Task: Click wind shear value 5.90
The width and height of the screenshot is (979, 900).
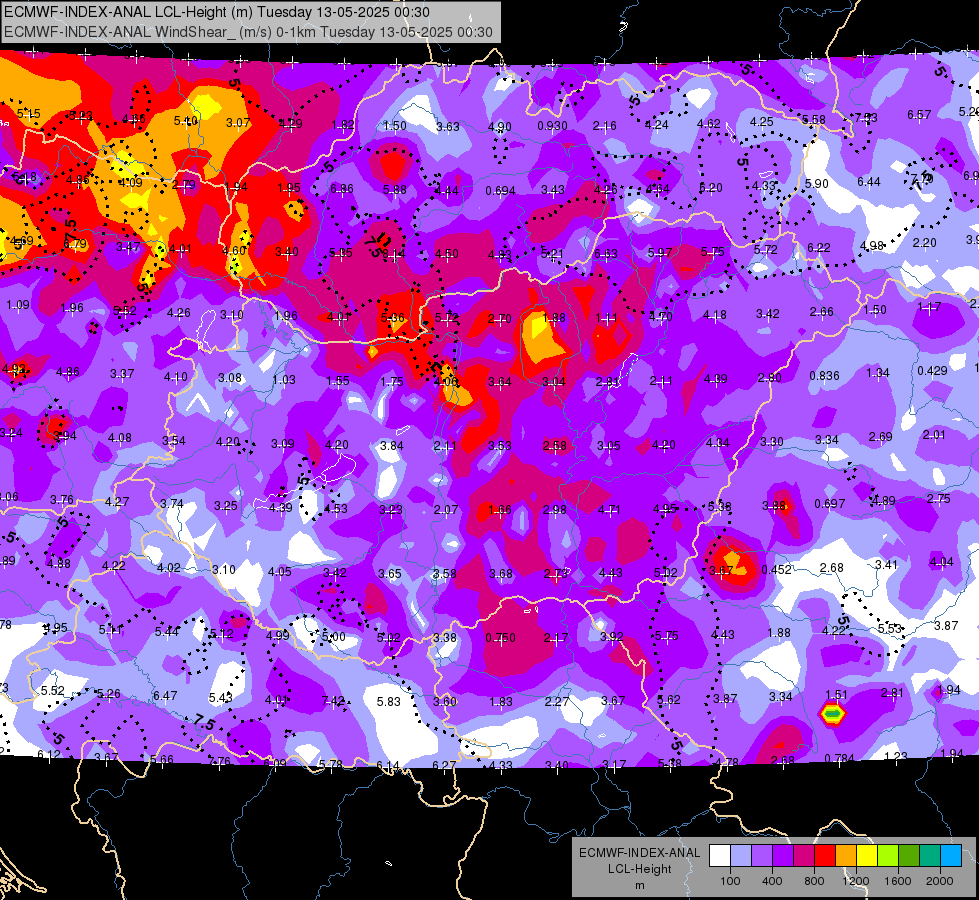Action: pyautogui.click(x=817, y=184)
